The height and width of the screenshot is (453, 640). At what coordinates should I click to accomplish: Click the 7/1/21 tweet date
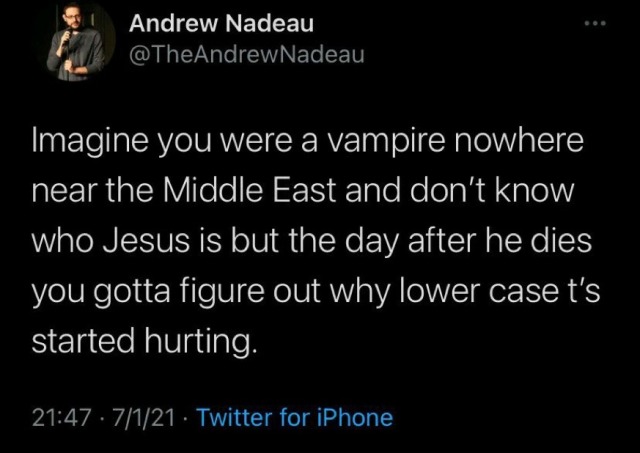coord(143,417)
